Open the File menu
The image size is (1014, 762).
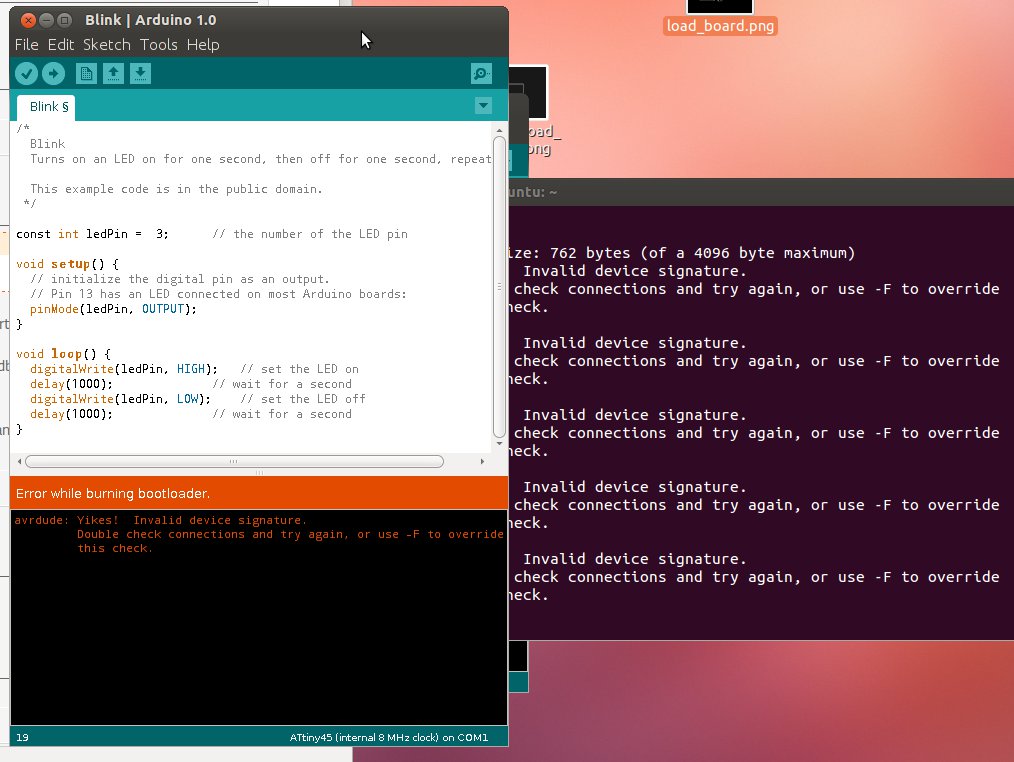27,45
